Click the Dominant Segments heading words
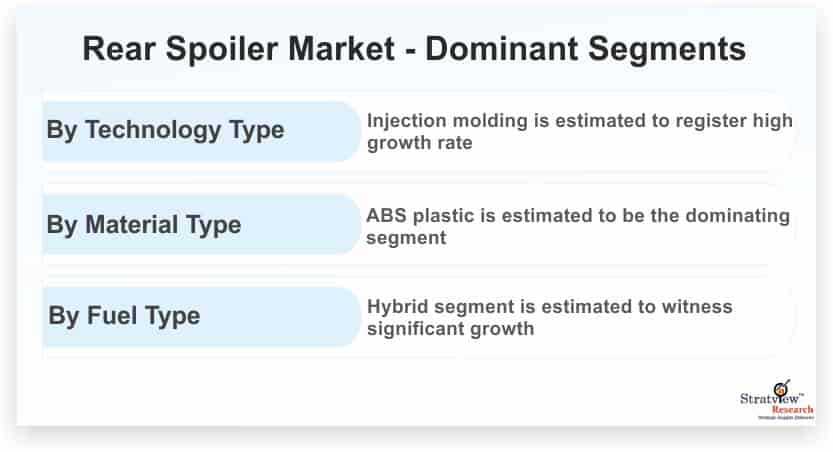The image size is (833, 452). click(x=585, y=49)
